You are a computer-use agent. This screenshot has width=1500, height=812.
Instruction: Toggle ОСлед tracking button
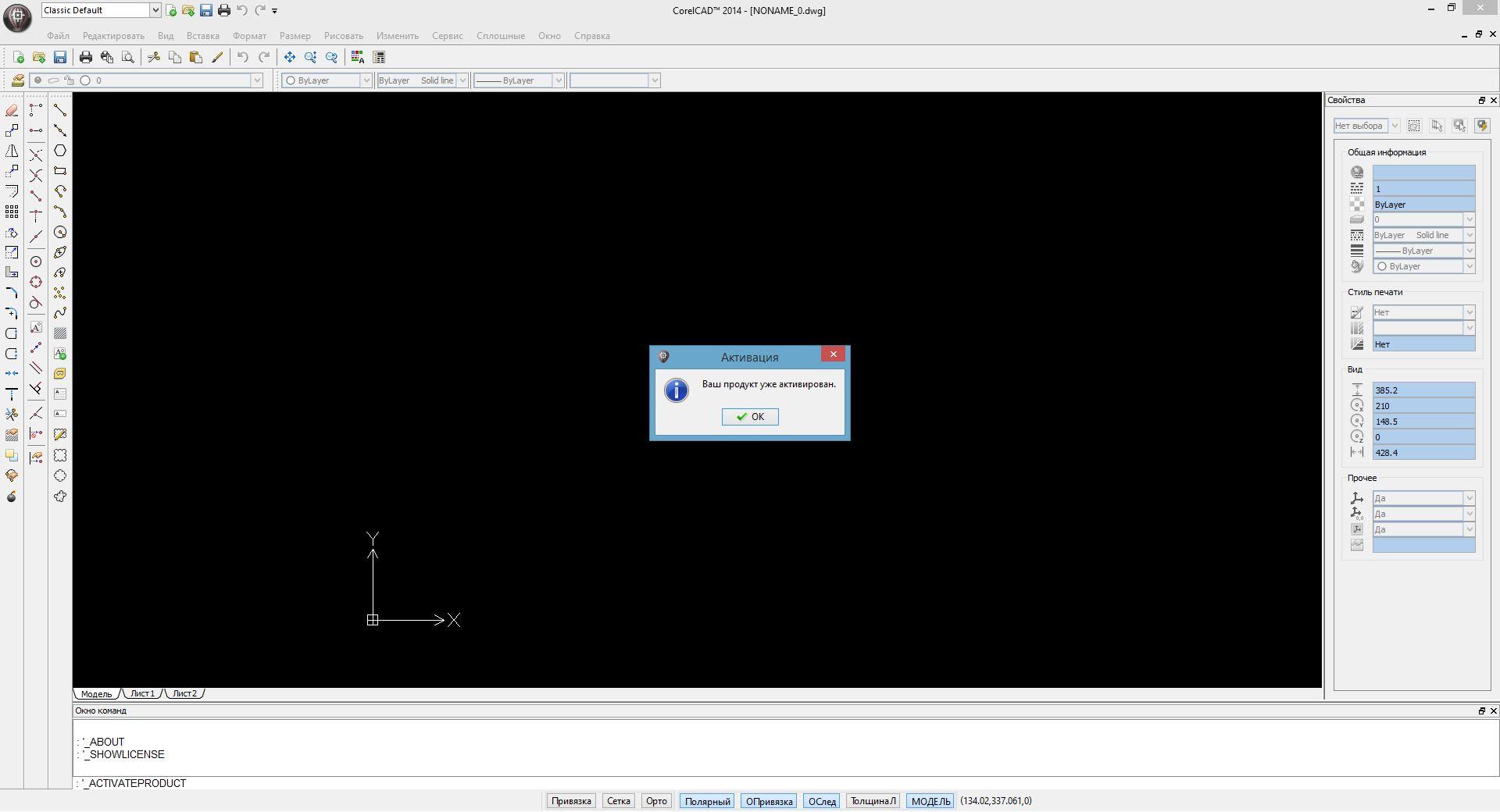pos(822,801)
